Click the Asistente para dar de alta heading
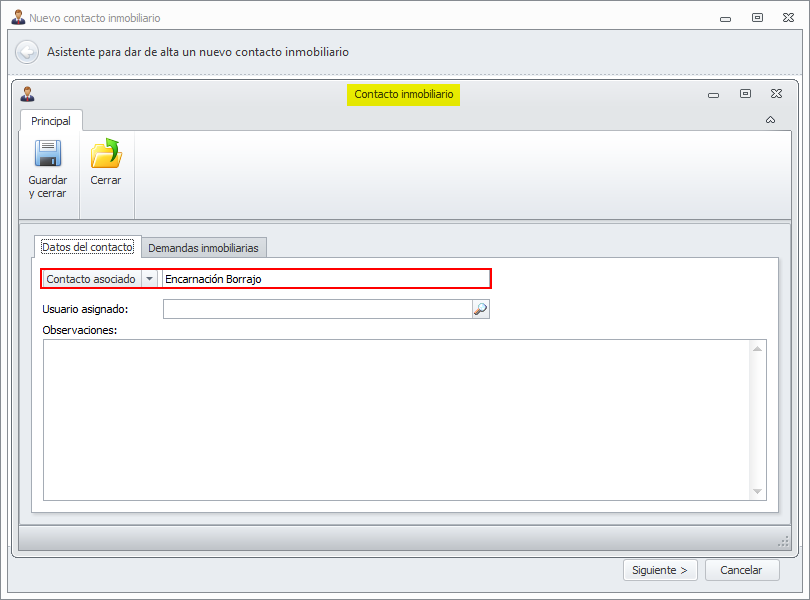The height and width of the screenshot is (600, 810). click(x=198, y=52)
